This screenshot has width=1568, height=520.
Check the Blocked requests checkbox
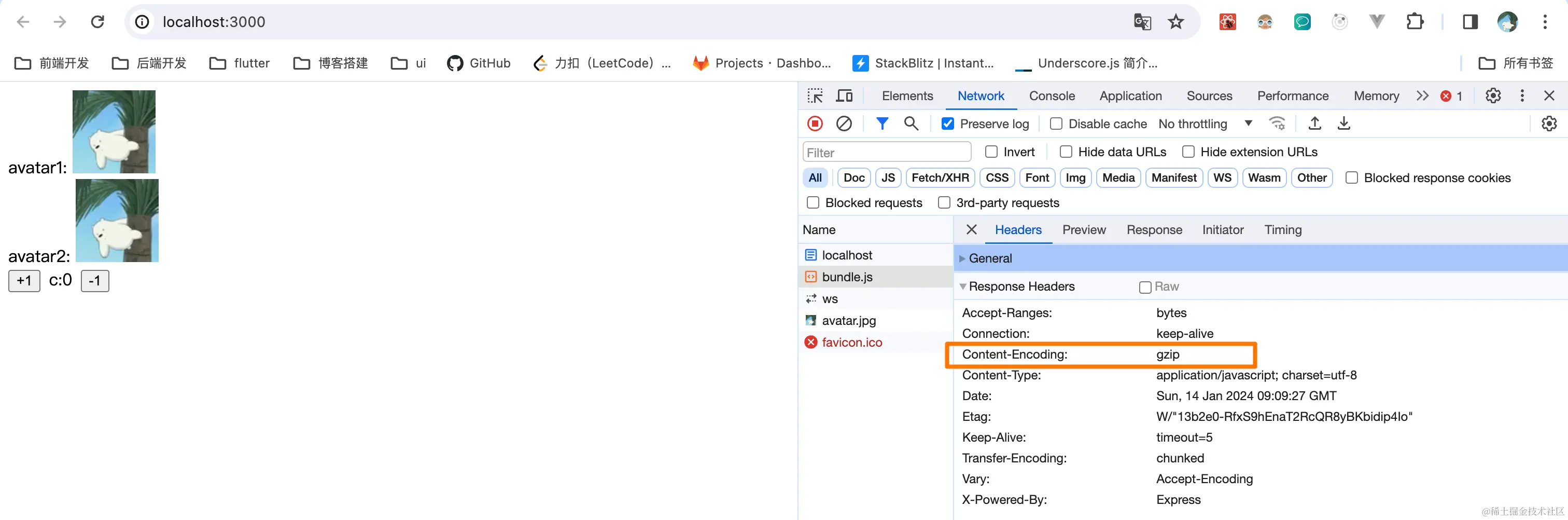[x=813, y=203]
